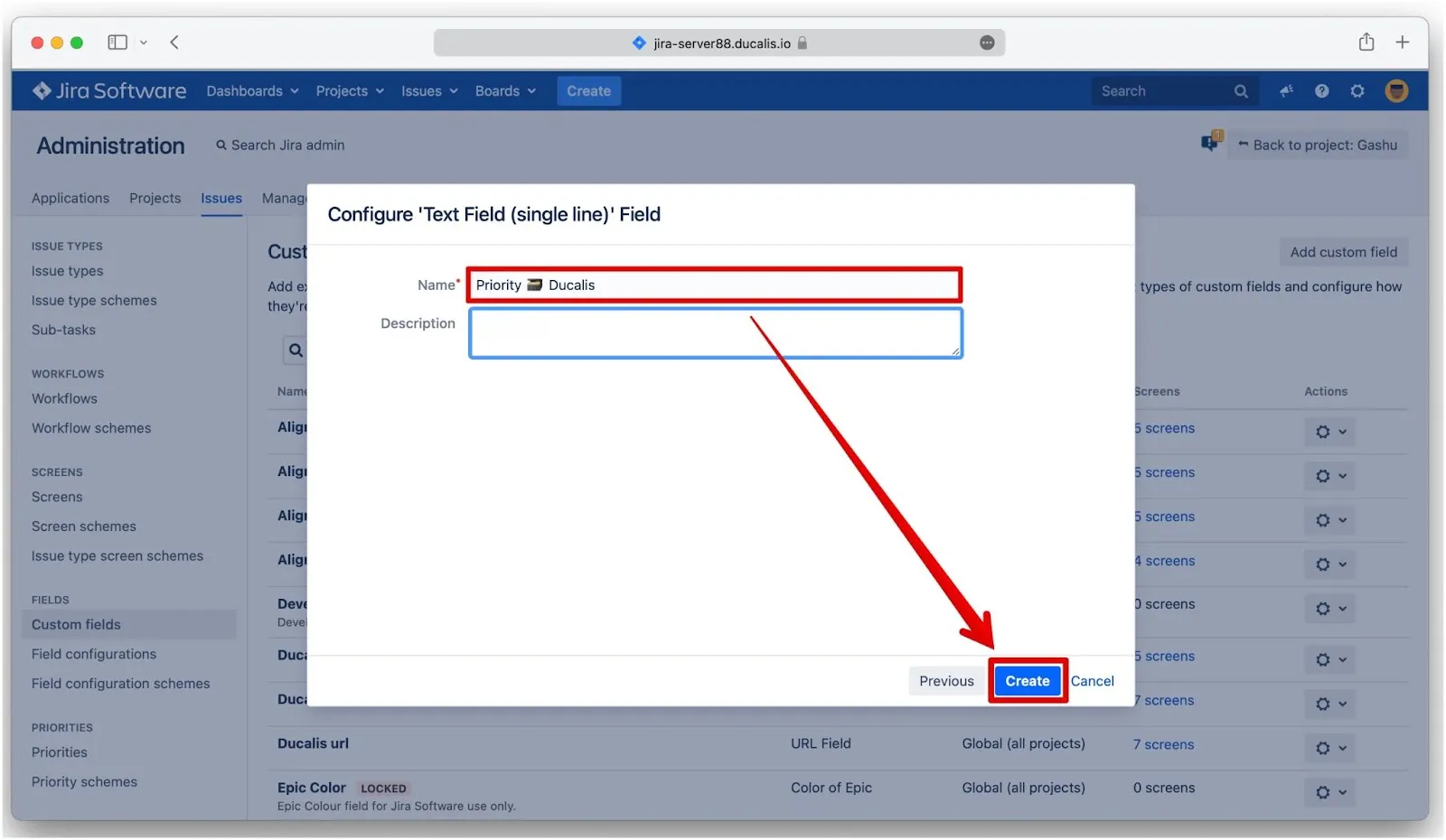This screenshot has height=840, width=1446.
Task: Open the Boards dropdown menu
Action: [x=505, y=91]
